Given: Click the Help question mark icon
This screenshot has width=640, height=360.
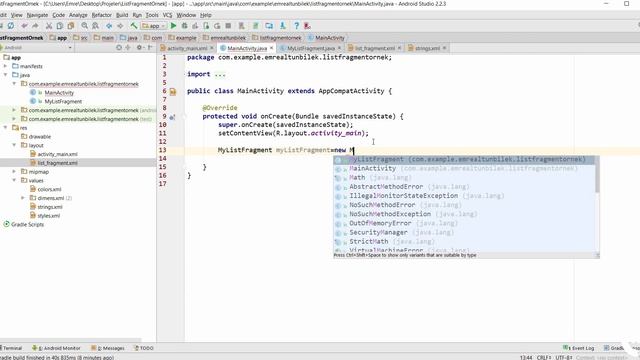Looking at the screenshot, I should click(x=296, y=26).
